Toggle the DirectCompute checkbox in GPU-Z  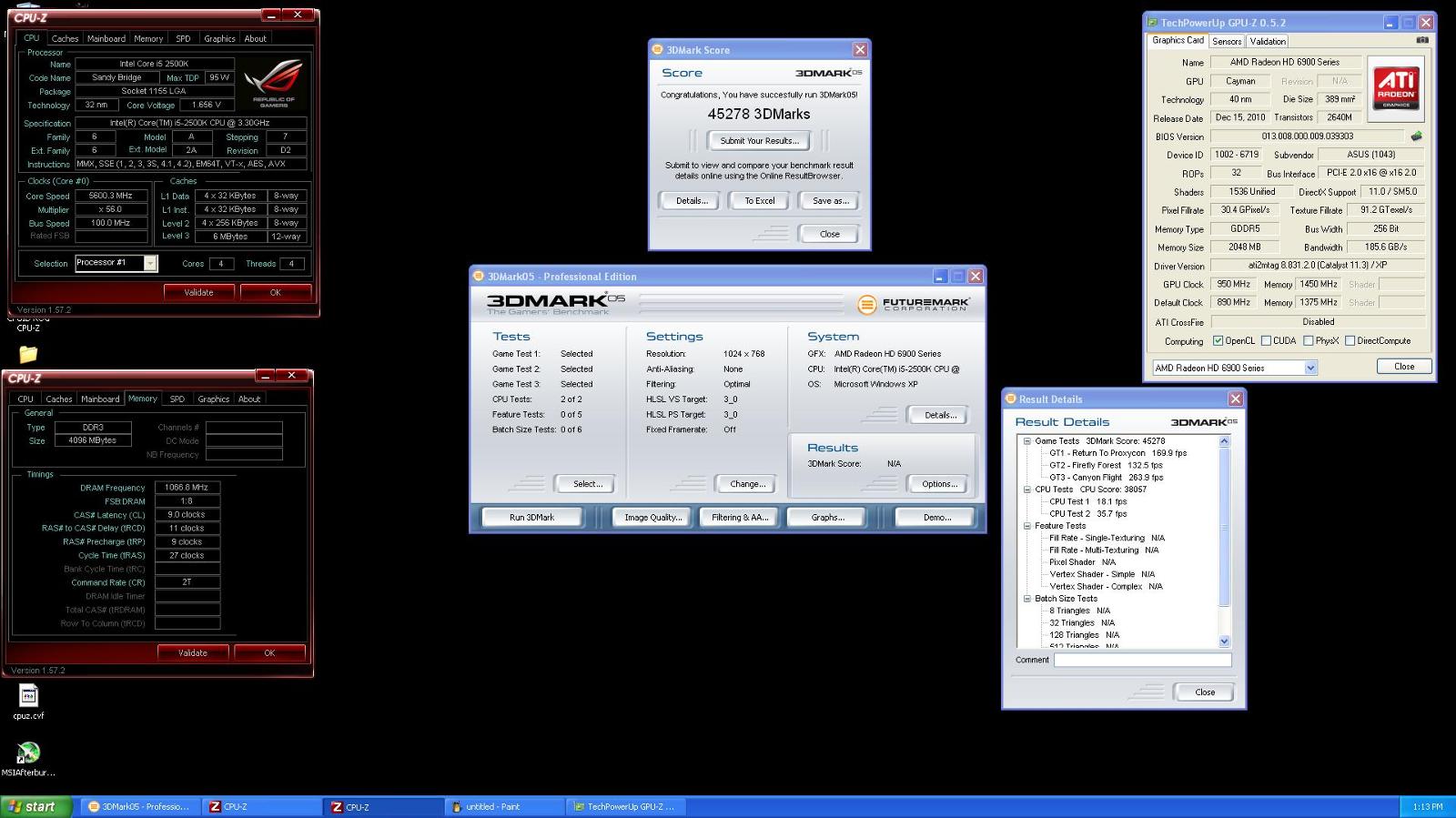pyautogui.click(x=1350, y=341)
